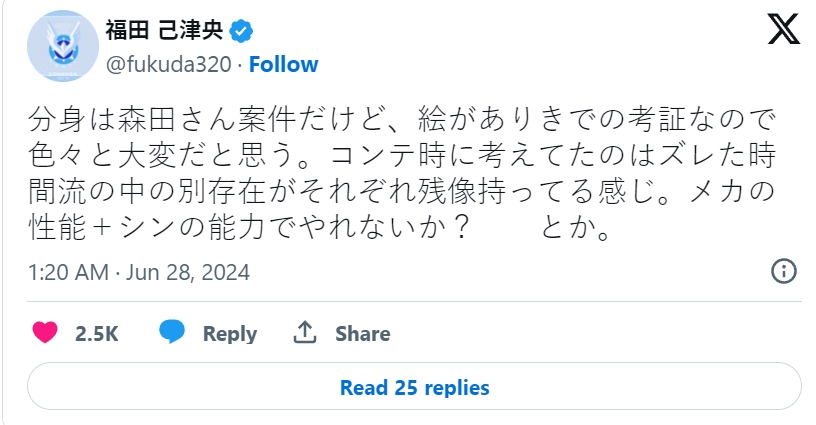Click the @fukuda320 handle
Screen dimensions: 816x425
tap(167, 65)
